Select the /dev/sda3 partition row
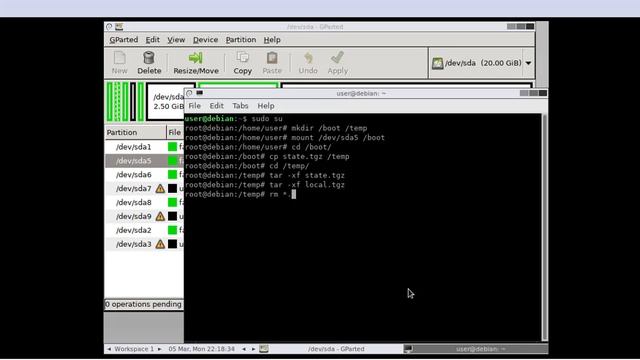This screenshot has height=360, width=640. [144, 244]
